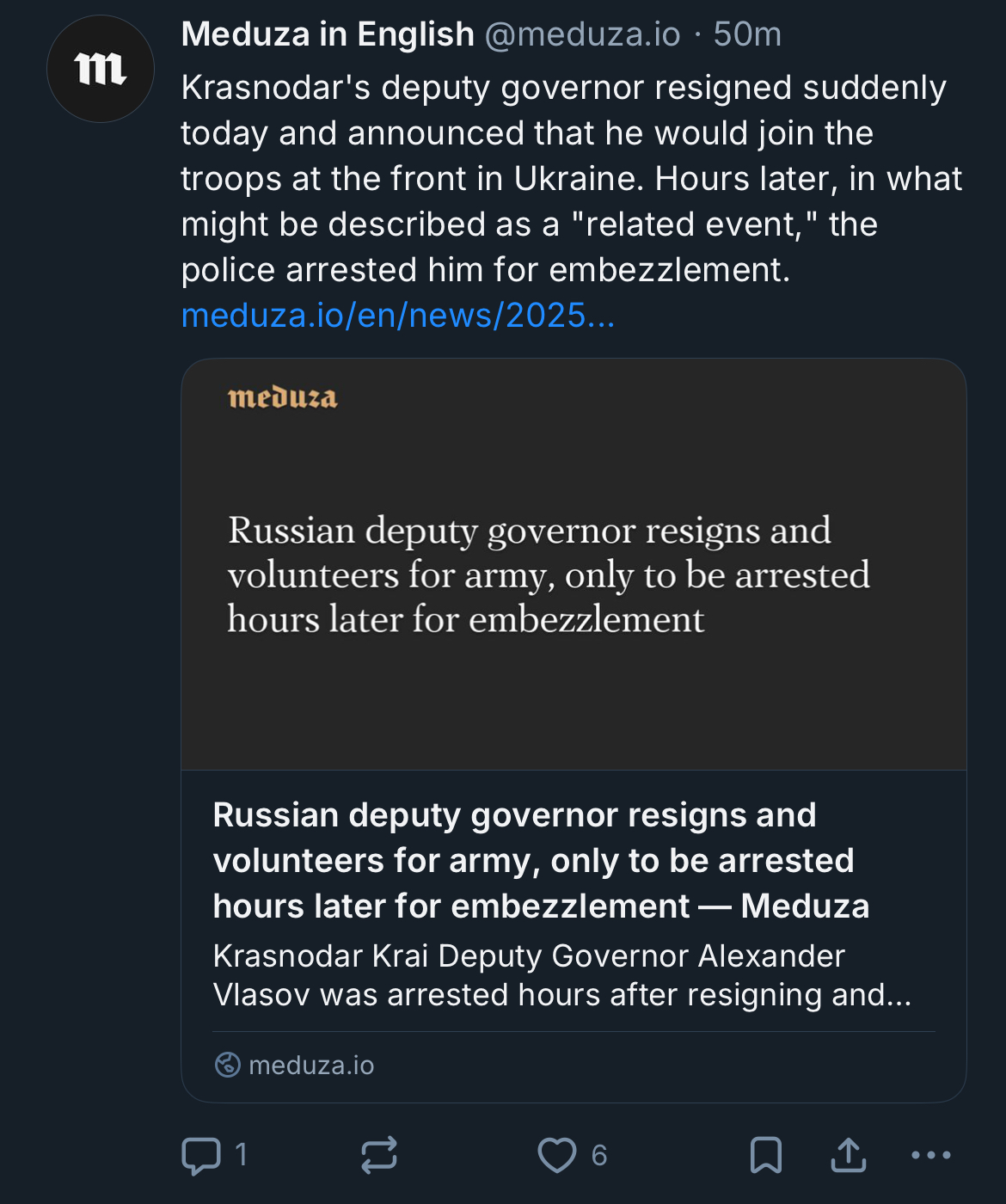Viewport: 1006px width, 1204px height.
Task: Open the @meduza.io handle
Action: click(x=582, y=34)
